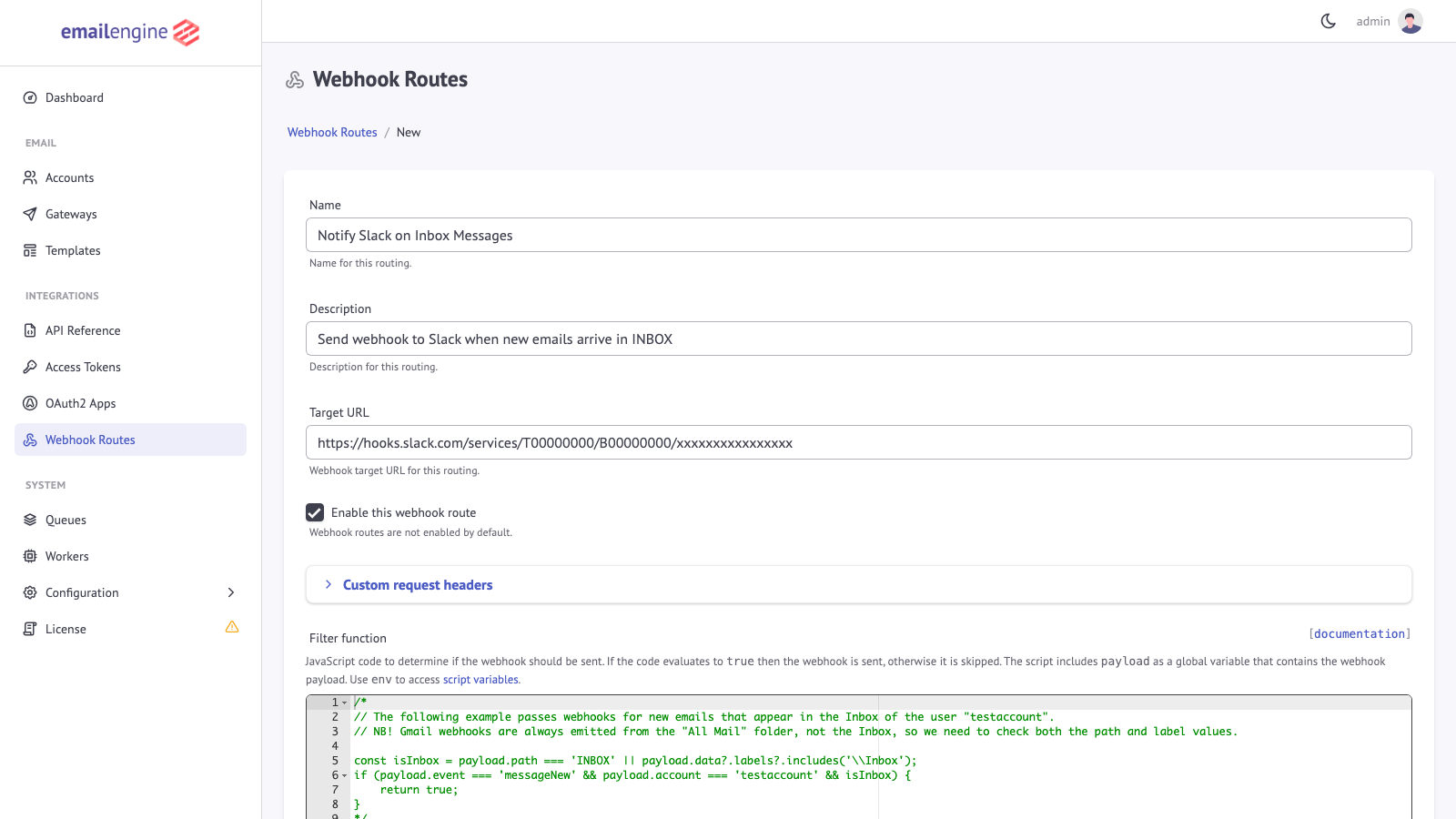Viewport: 1456px width, 819px height.
Task: Open Gateways in the sidebar
Action: click(x=130, y=214)
